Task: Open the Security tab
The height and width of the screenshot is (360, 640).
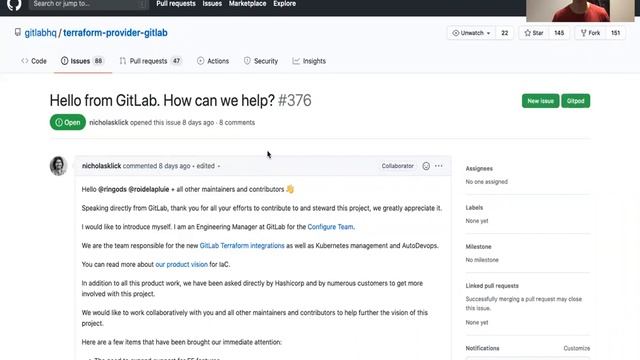Action: pos(261,61)
